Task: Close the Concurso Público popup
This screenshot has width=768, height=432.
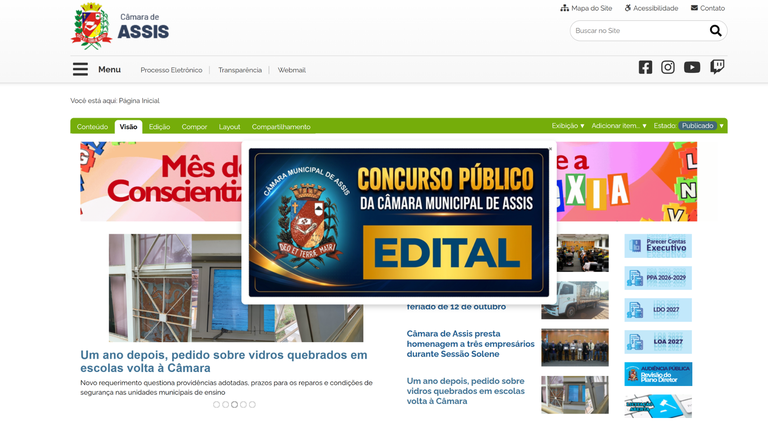Action: click(550, 148)
